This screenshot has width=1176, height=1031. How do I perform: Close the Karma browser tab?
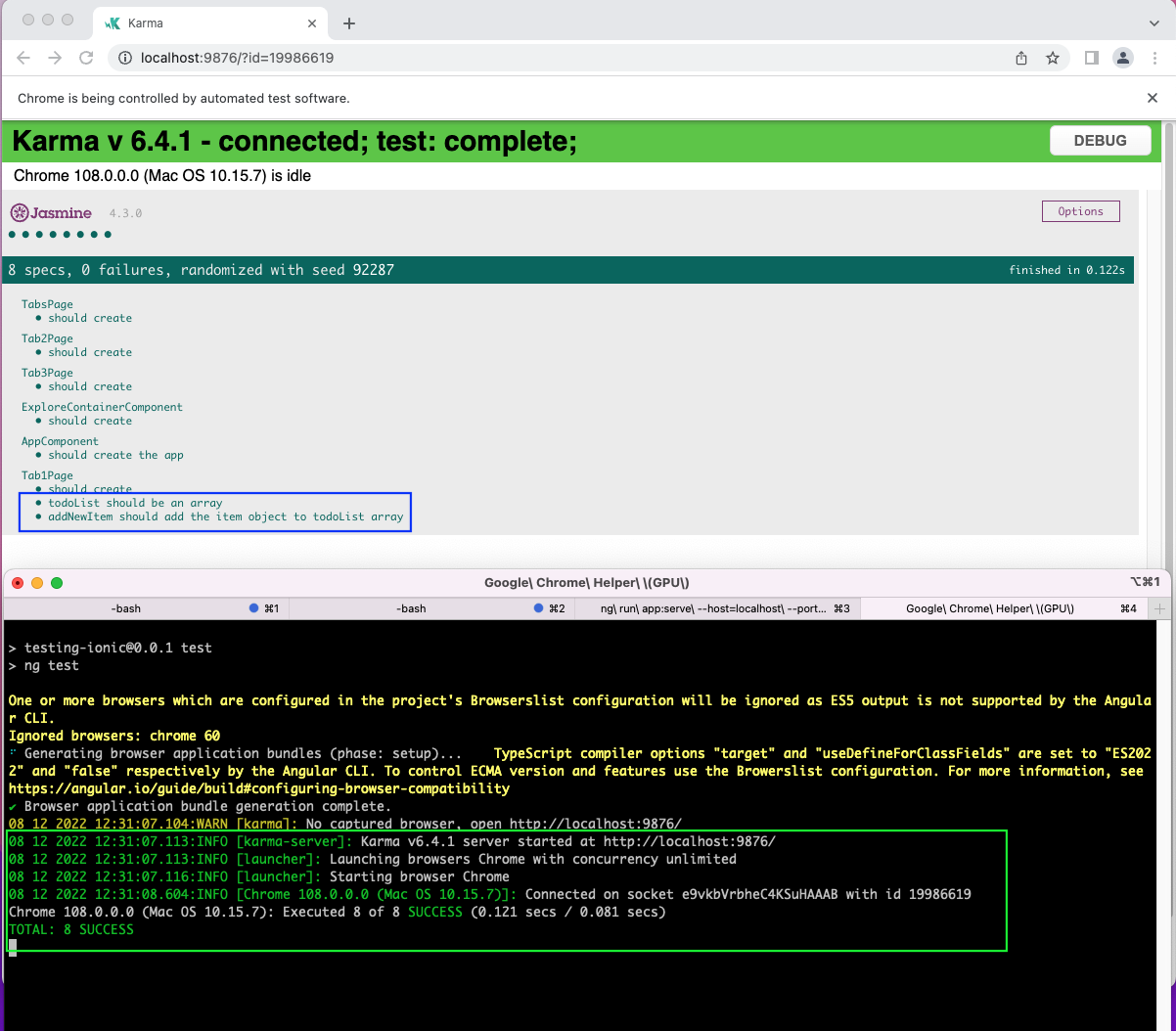312,22
